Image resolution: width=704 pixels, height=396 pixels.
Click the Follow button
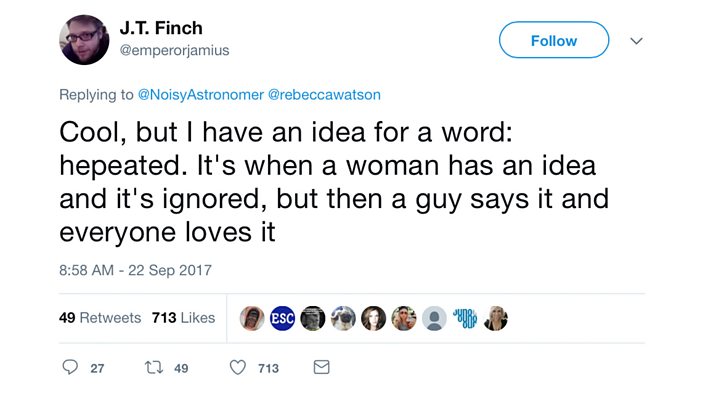(554, 40)
